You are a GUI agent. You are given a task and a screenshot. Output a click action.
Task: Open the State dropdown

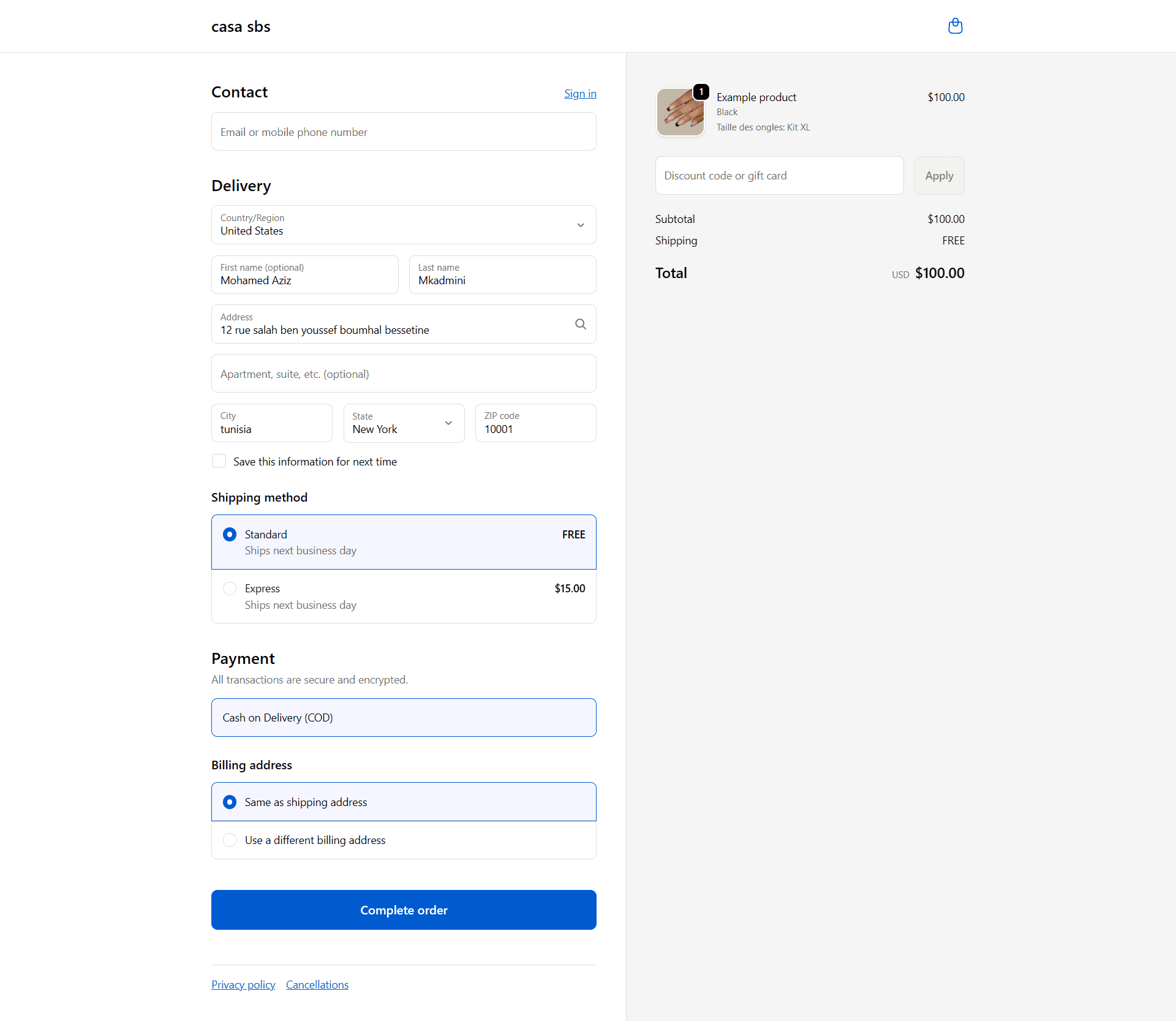pyautogui.click(x=404, y=423)
